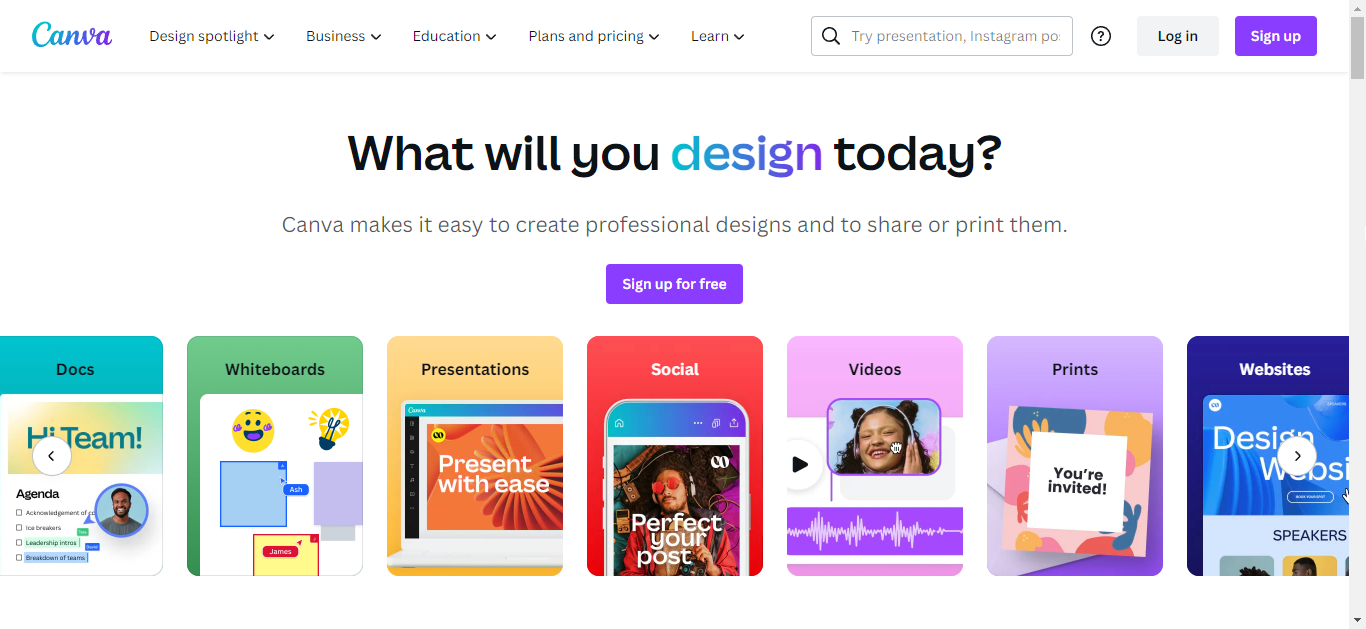Click the Log in button
Image resolution: width=1366 pixels, height=629 pixels.
pyautogui.click(x=1177, y=36)
